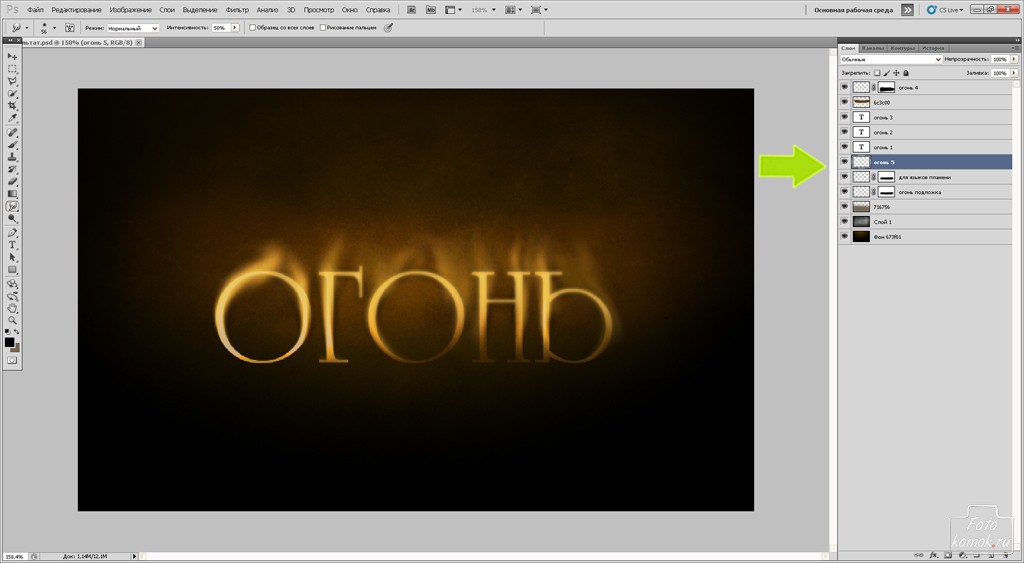Select the Dodge tool
This screenshot has height=563, width=1024.
(12, 219)
